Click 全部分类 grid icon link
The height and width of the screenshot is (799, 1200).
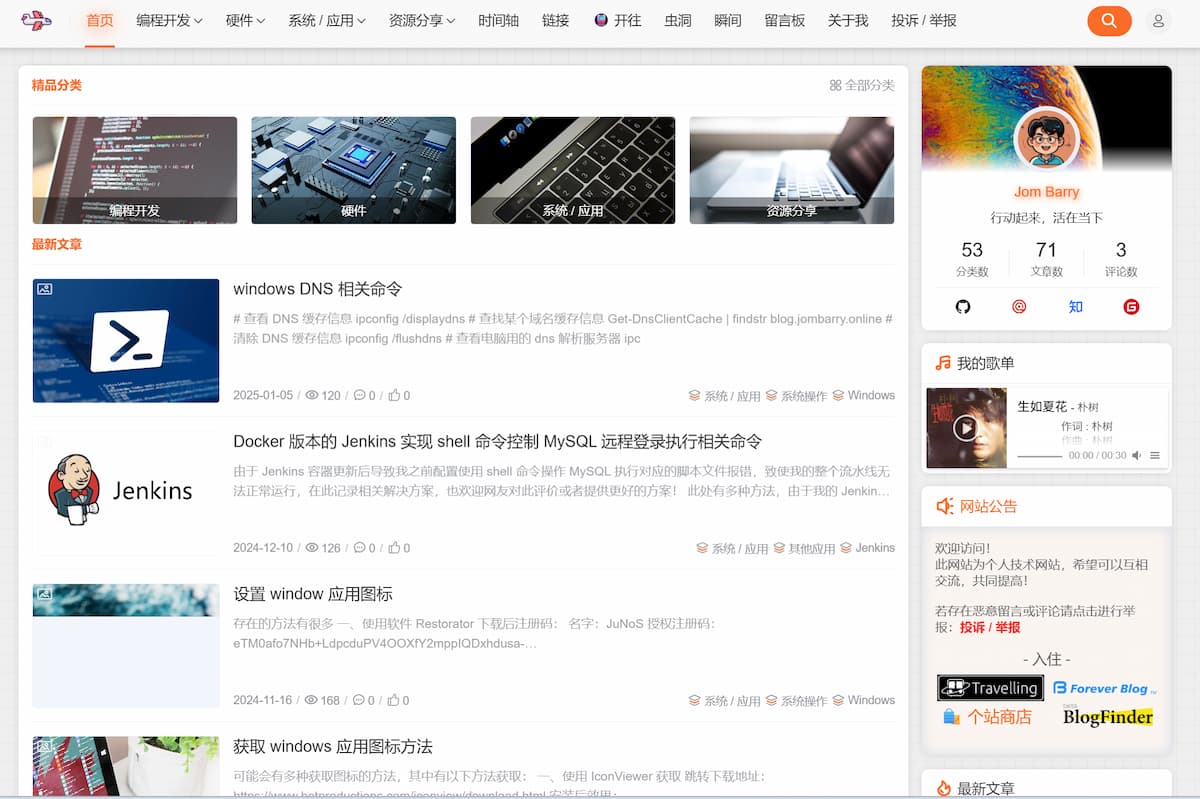tap(862, 85)
